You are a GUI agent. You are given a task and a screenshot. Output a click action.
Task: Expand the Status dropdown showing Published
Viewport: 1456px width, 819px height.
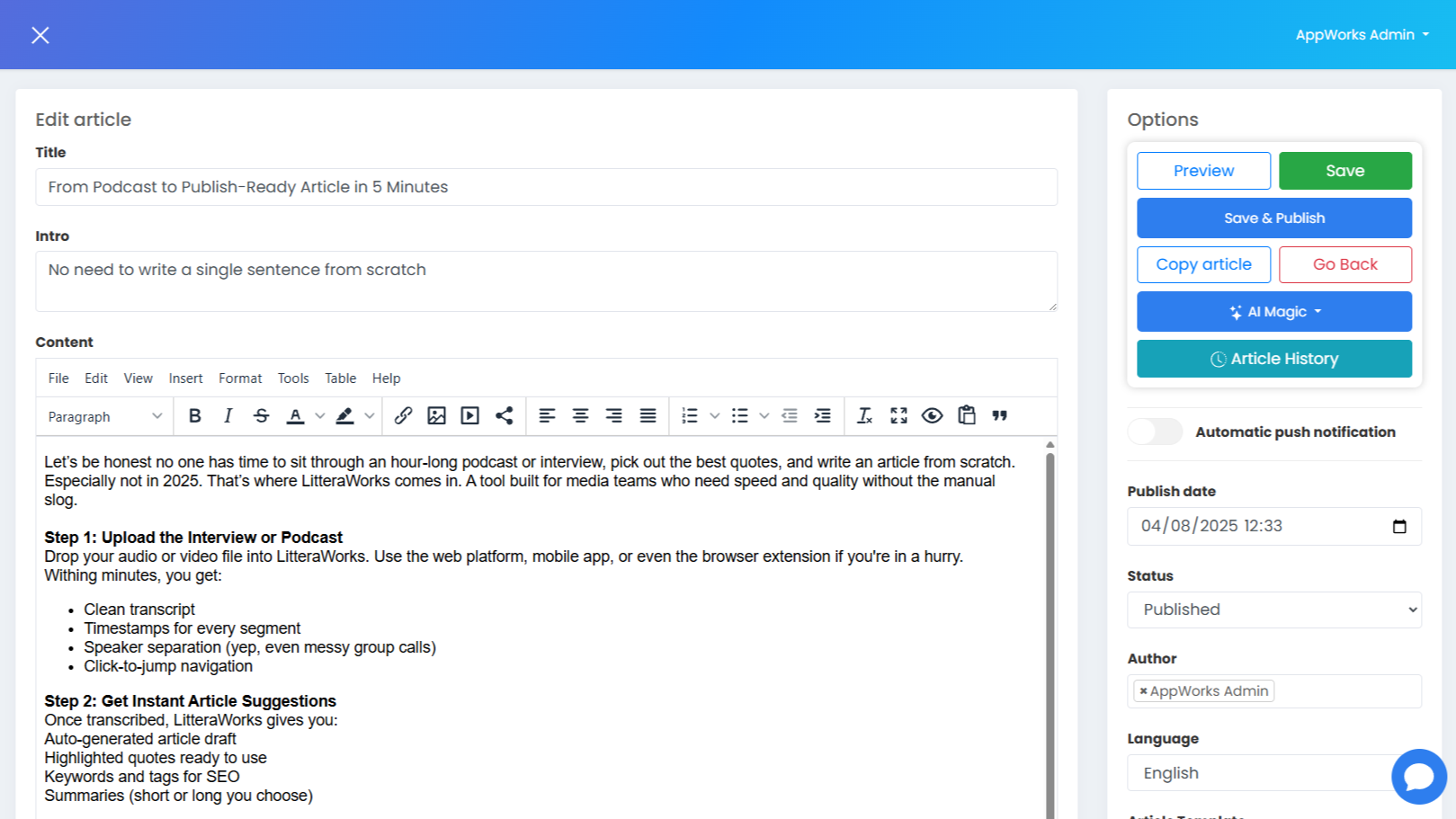1273,610
